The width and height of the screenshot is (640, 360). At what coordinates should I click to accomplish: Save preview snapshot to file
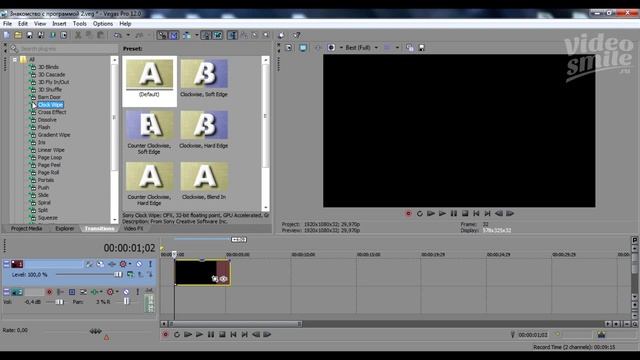422,48
